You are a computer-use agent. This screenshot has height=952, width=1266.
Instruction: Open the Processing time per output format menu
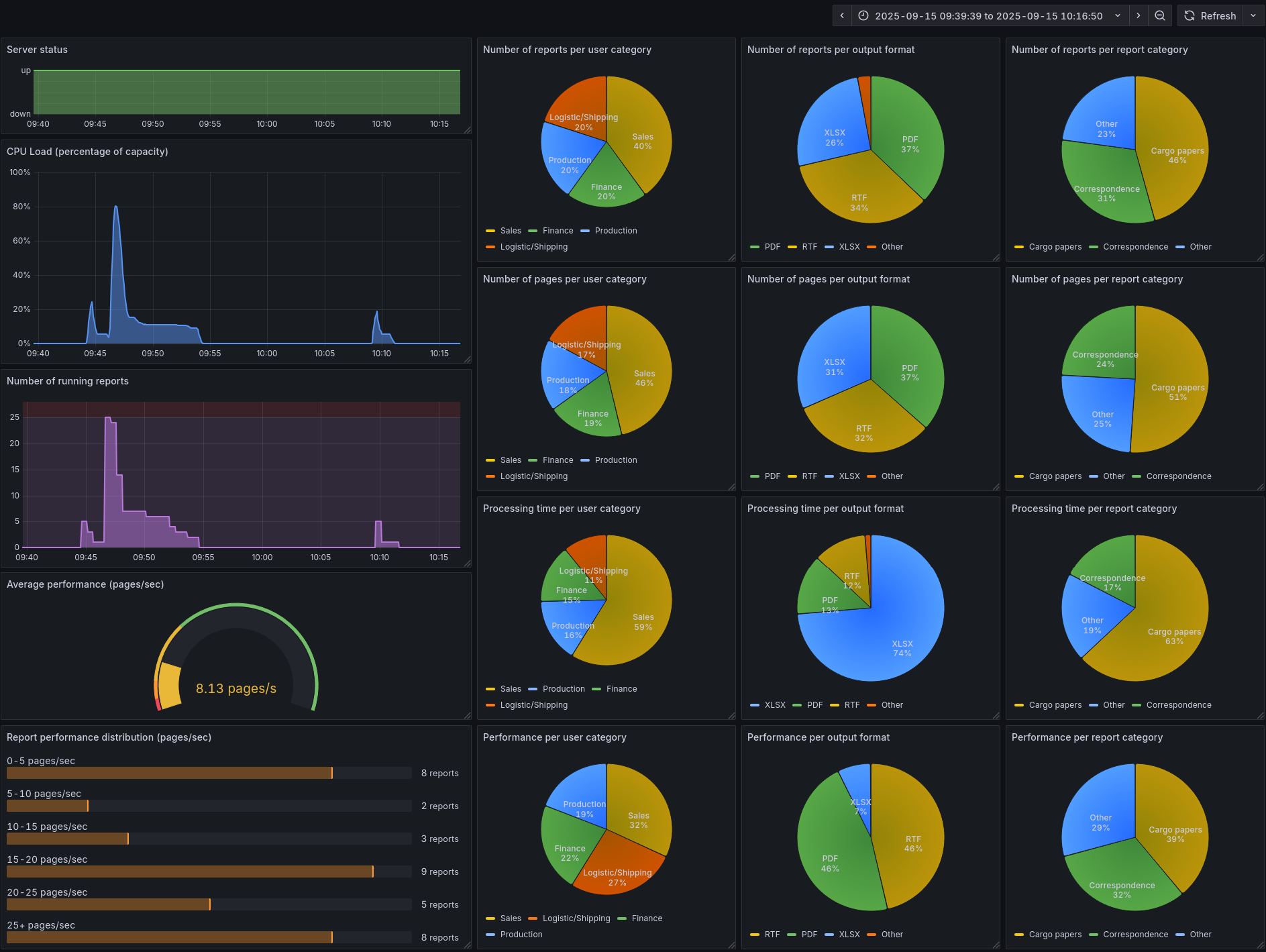coord(825,509)
